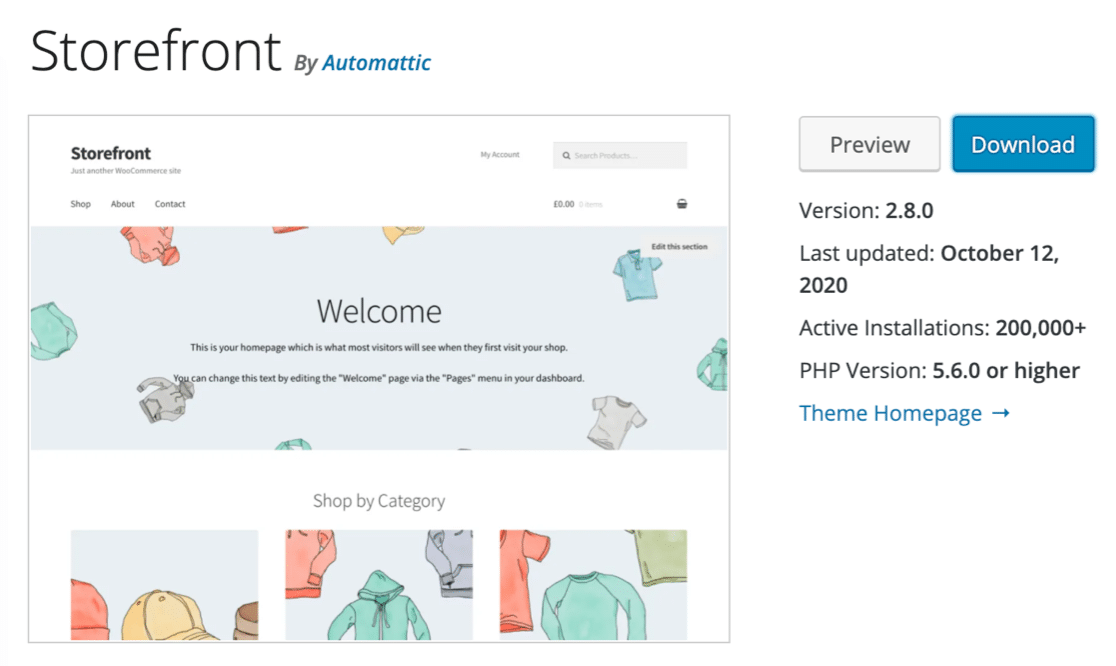Viewport: 1116px width, 666px height.
Task: Select the Shop menu item in preview
Action: pyautogui.click(x=80, y=204)
